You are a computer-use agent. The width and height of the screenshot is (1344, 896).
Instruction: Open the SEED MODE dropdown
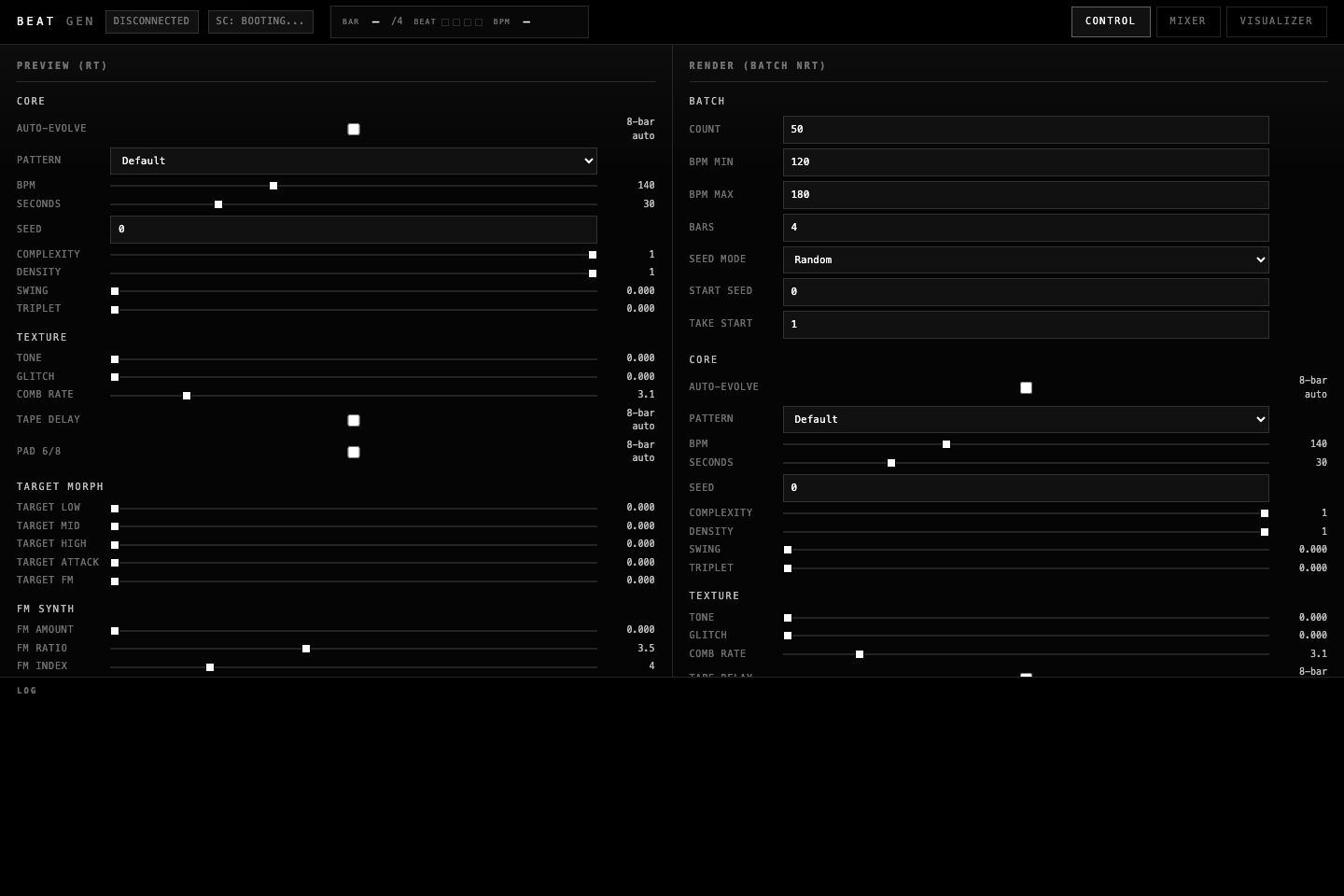(1026, 259)
